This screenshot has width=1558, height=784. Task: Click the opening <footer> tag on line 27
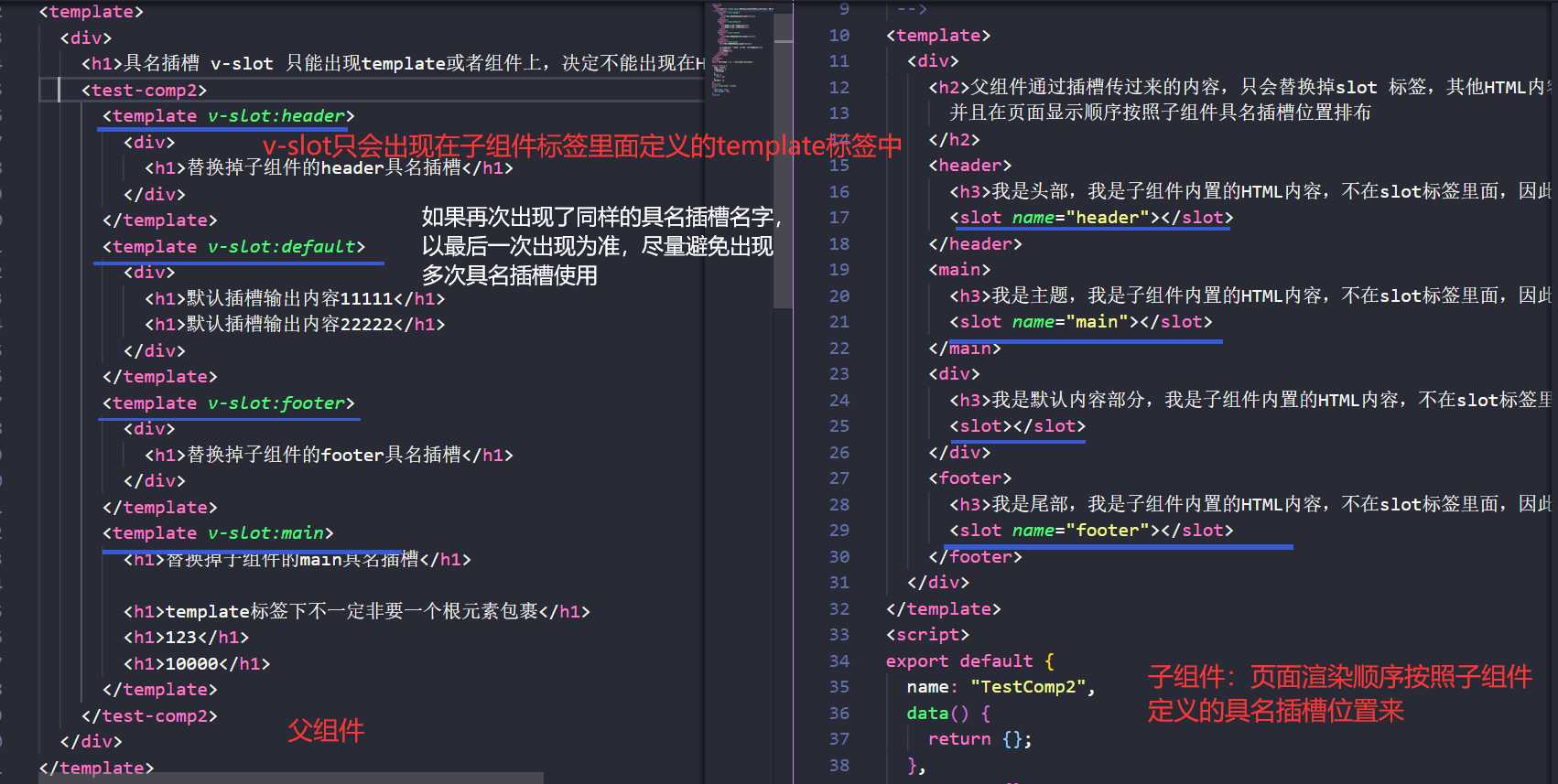[x=969, y=478]
